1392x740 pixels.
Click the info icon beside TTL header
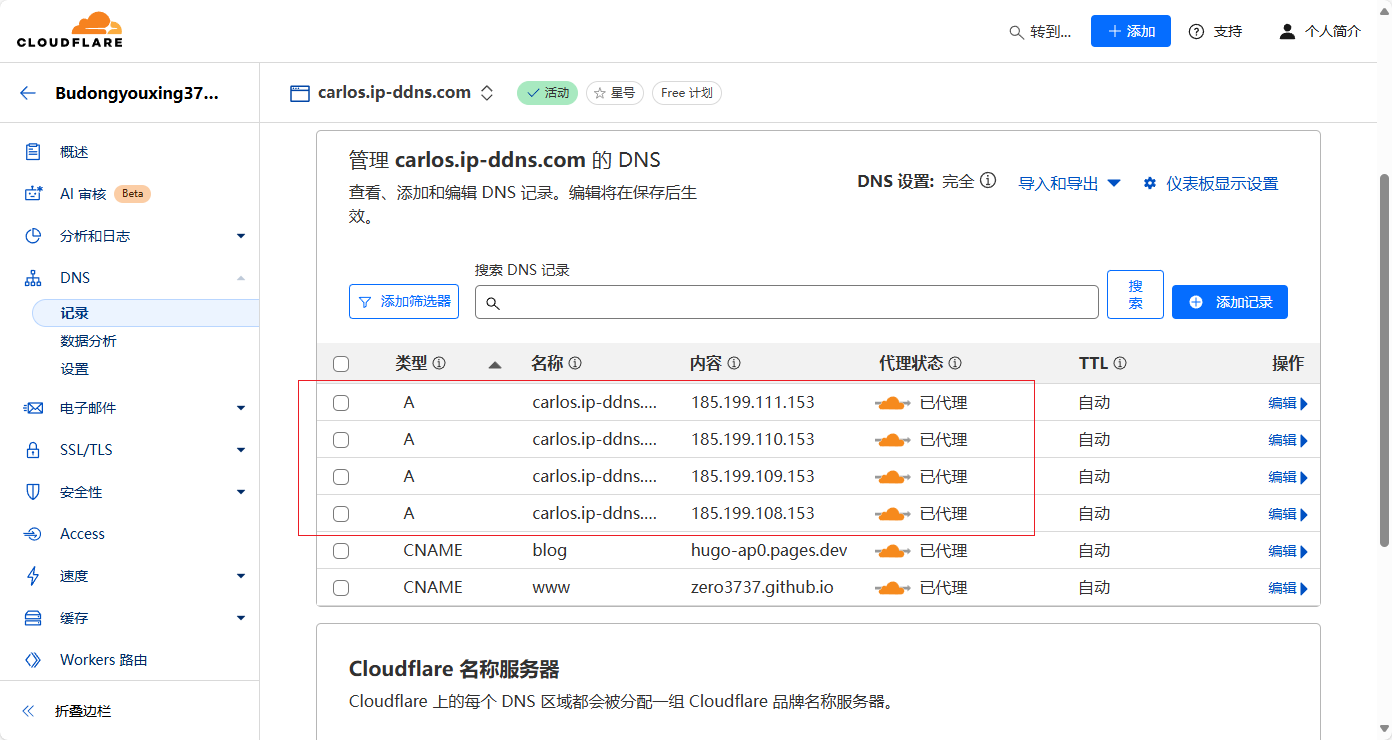(x=1120, y=364)
